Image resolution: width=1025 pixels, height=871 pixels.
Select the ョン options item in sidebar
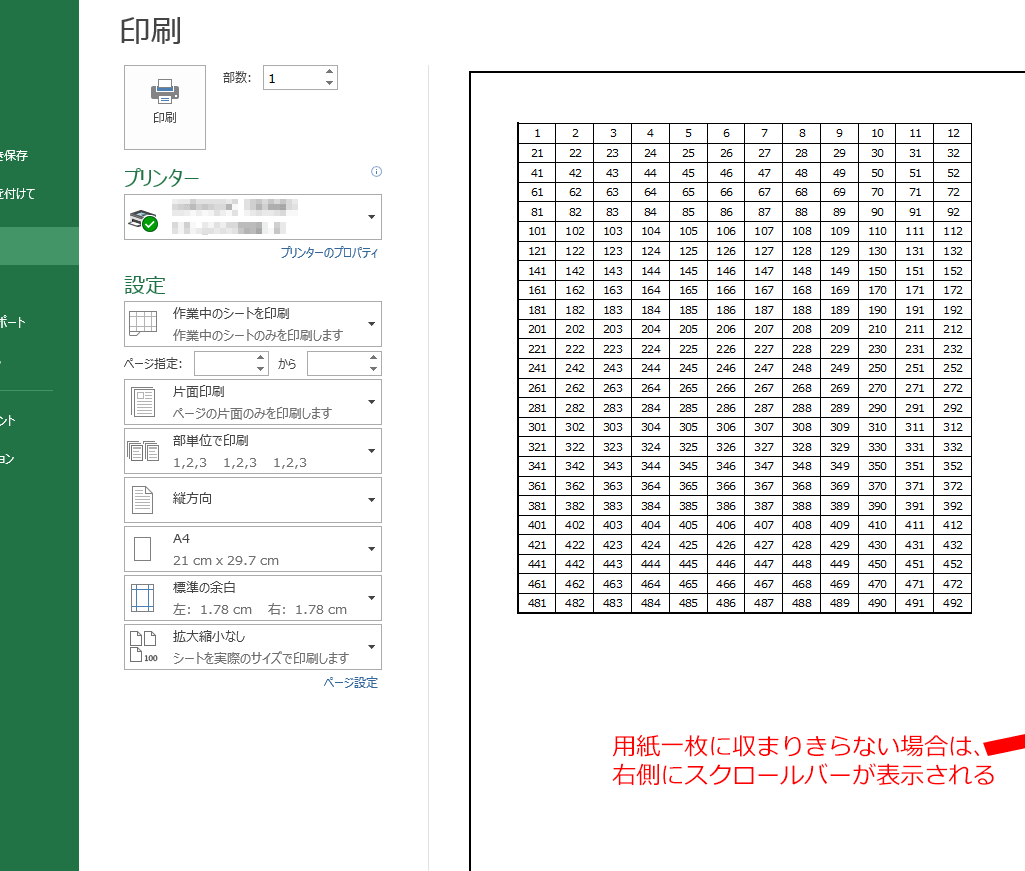pos(8,458)
